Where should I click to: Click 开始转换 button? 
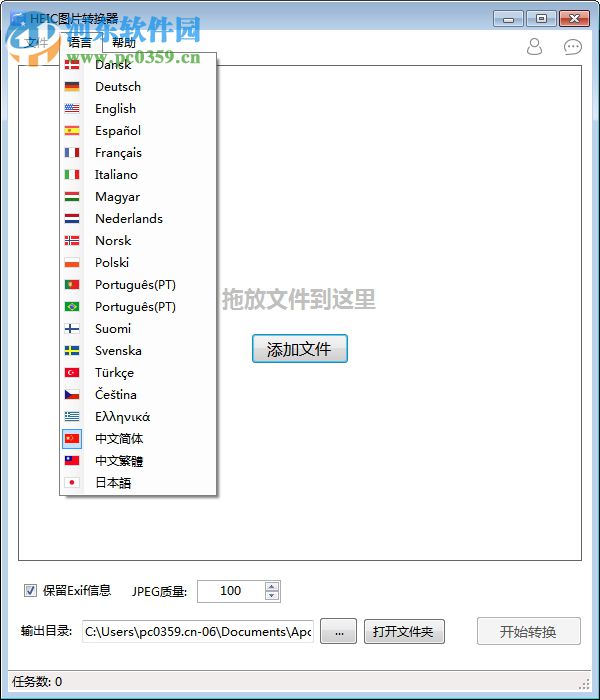(x=529, y=632)
